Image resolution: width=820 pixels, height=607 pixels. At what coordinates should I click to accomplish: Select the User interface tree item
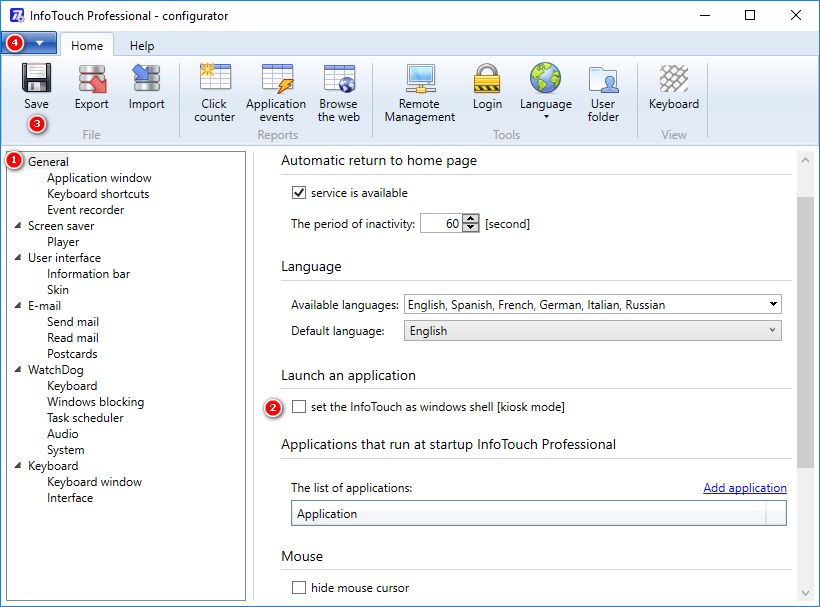tap(64, 258)
